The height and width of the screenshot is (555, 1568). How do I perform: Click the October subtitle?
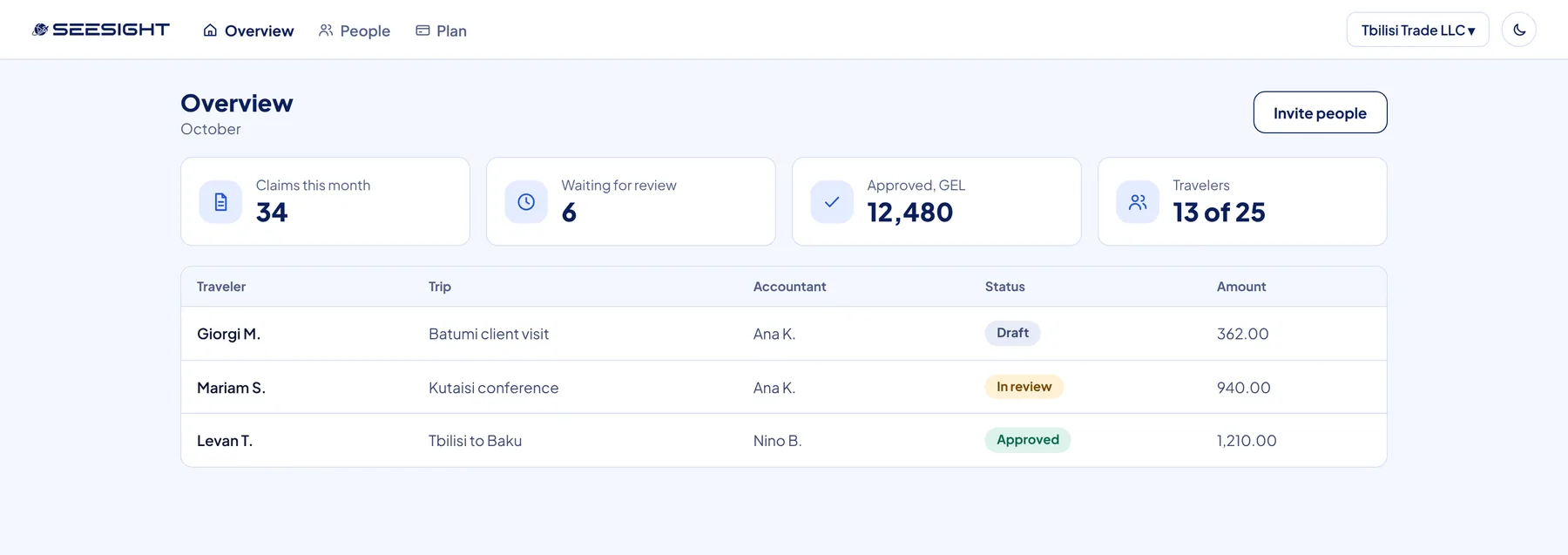211,129
